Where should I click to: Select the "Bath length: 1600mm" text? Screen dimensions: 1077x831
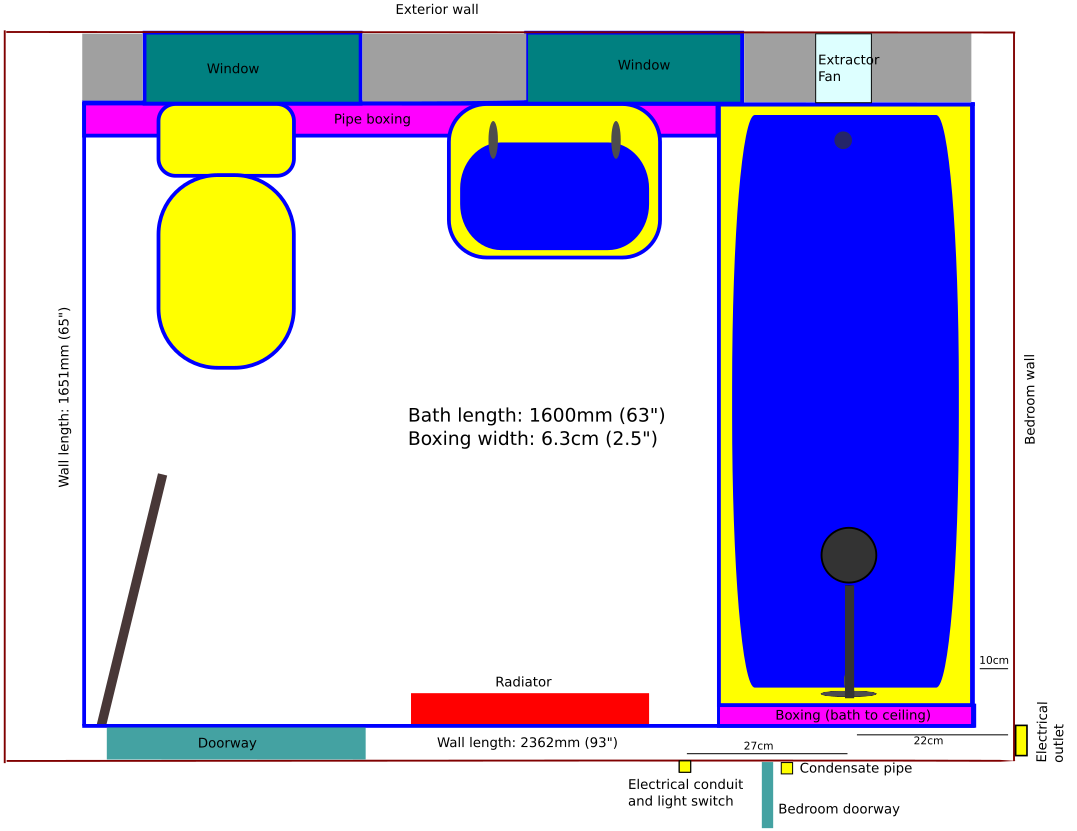(x=536, y=415)
